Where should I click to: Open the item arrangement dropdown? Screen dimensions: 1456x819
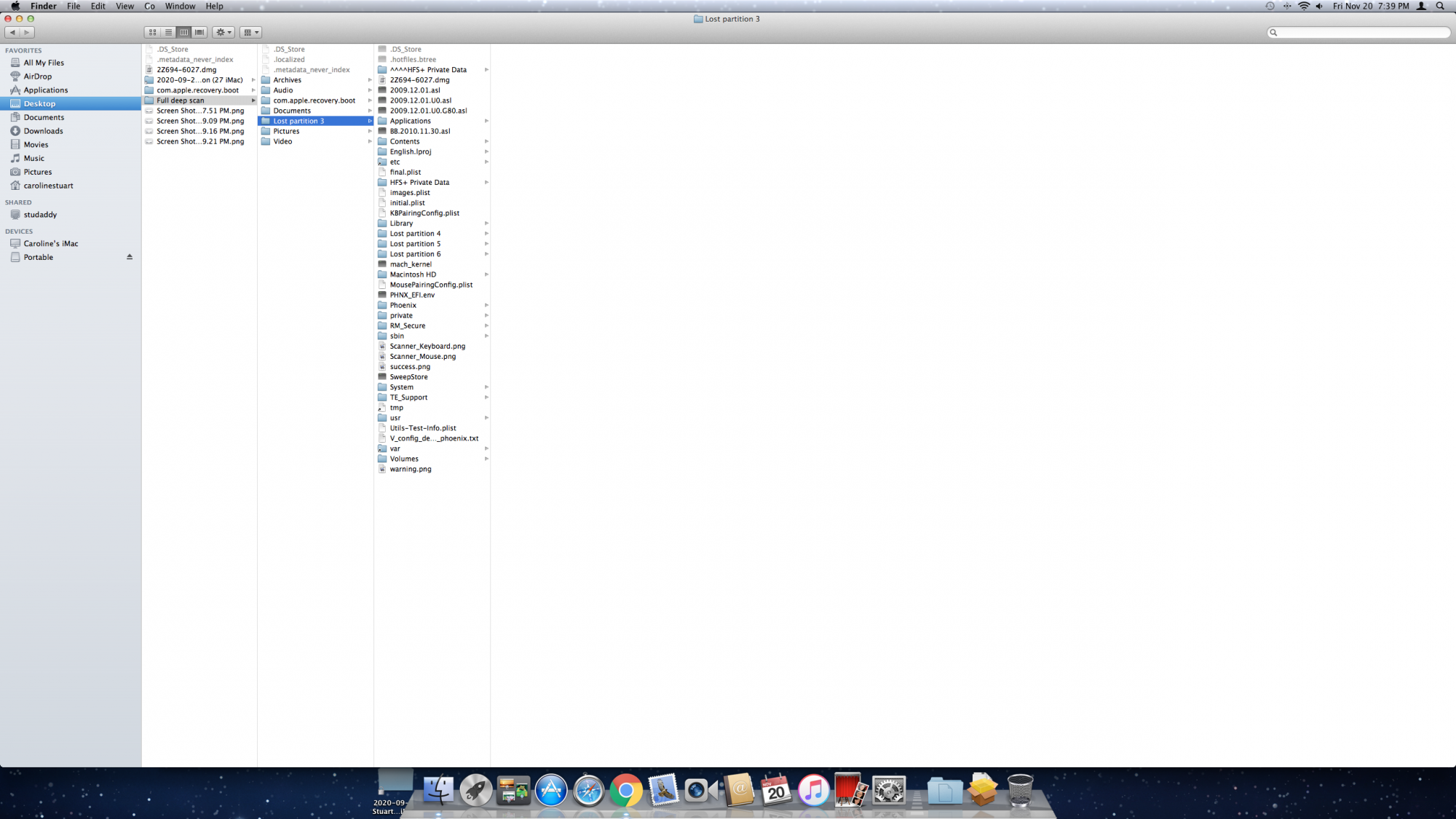coord(251,32)
